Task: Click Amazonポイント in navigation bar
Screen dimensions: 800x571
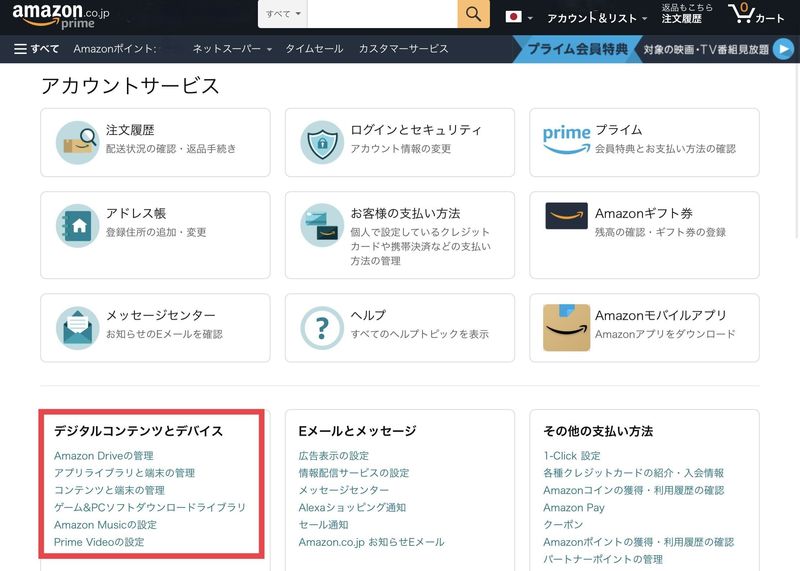Action: pyautogui.click(x=115, y=49)
